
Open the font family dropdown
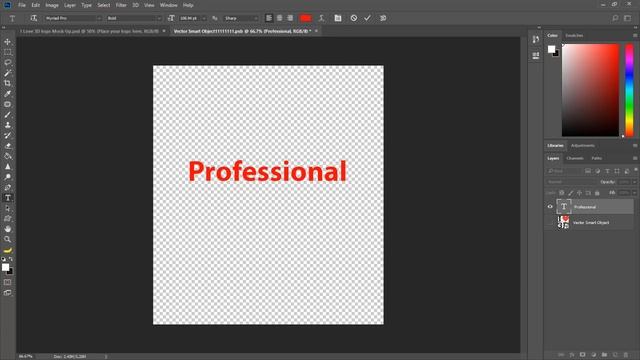click(99, 18)
